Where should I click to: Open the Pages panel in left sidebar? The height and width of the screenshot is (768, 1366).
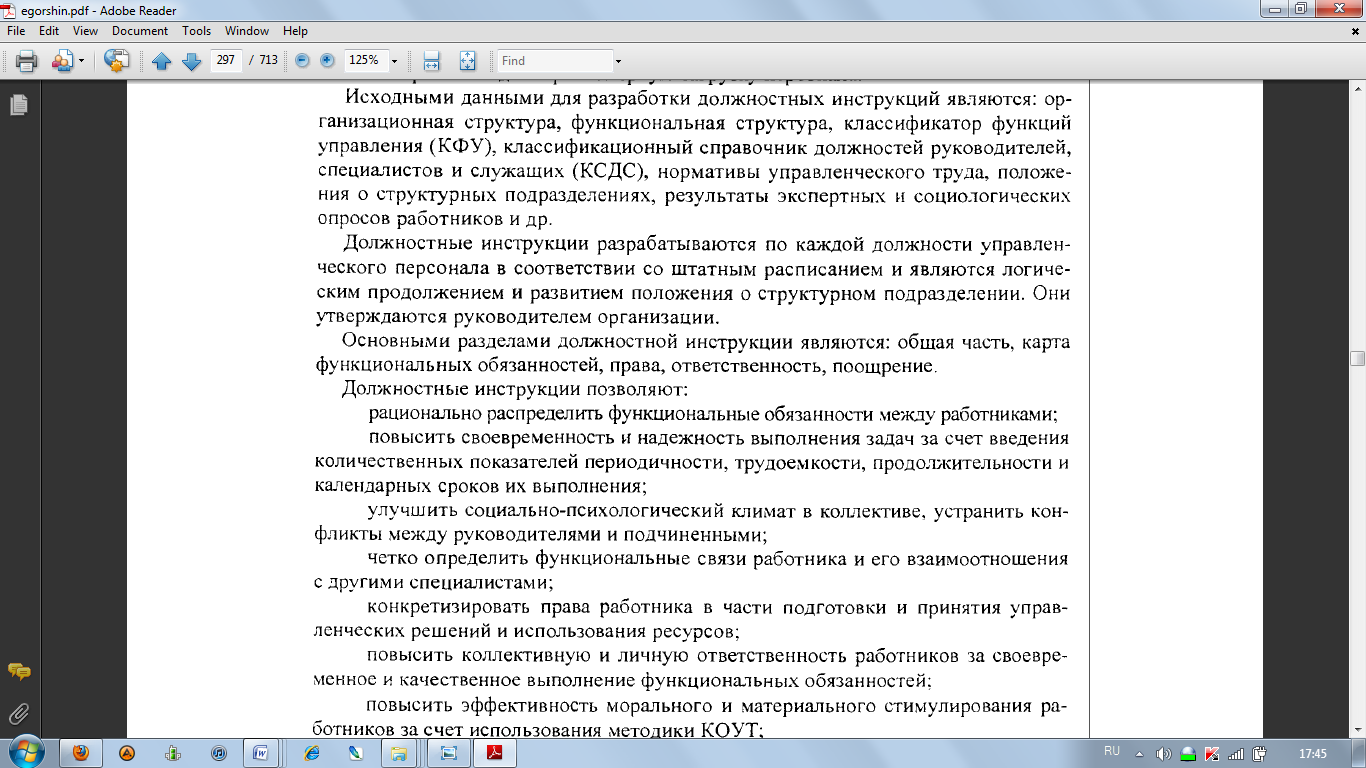(x=18, y=104)
